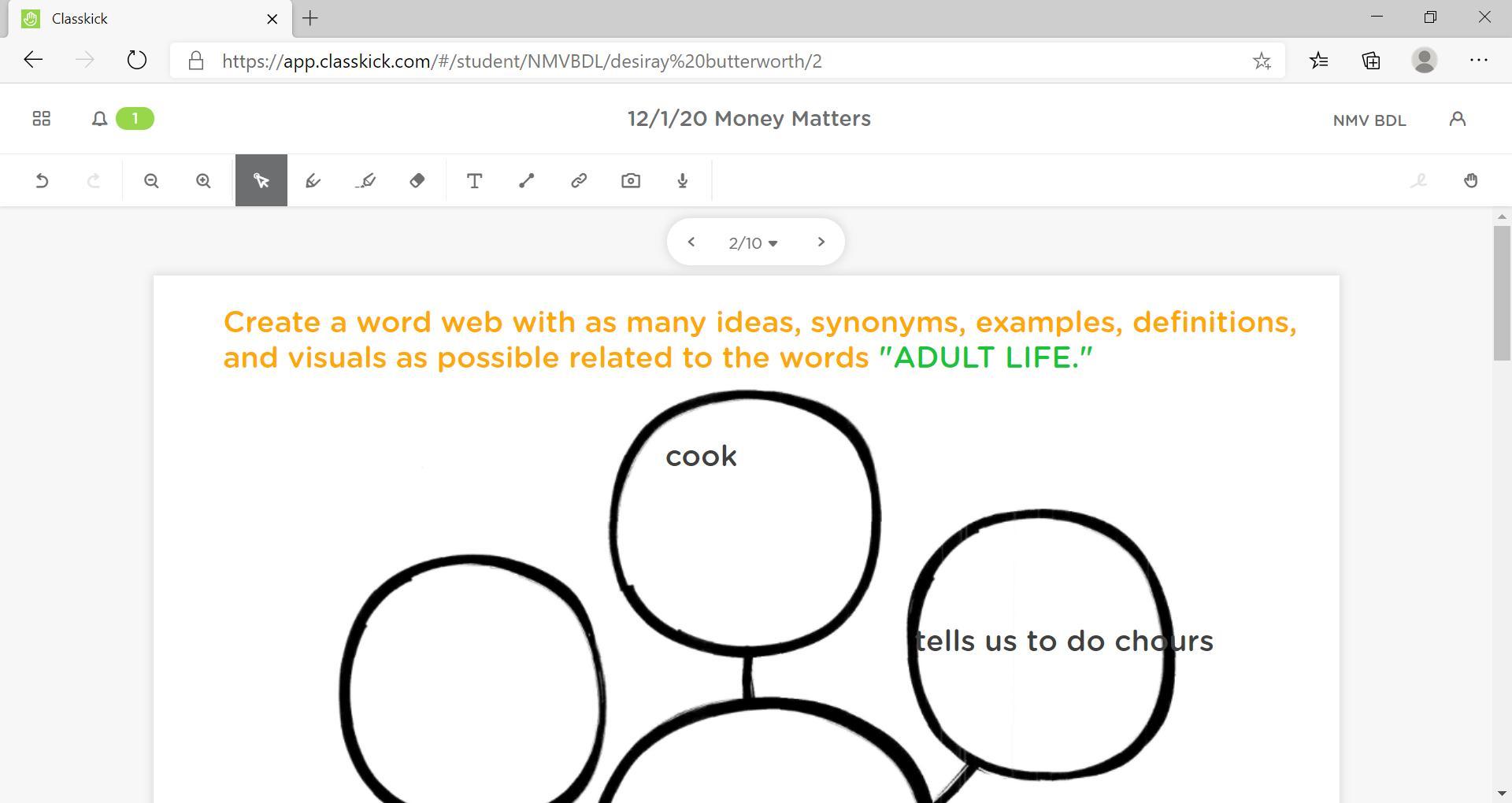The width and height of the screenshot is (1512, 803).
Task: Go to the next slide
Action: pos(821,242)
